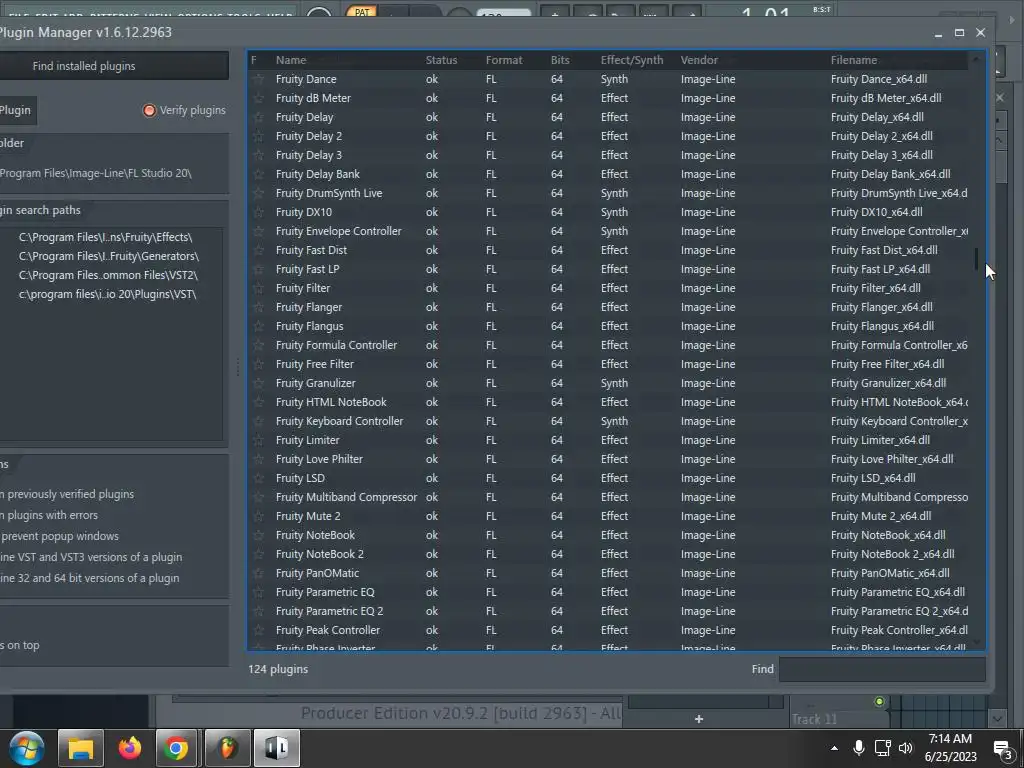Grab the plugin list scrollbar thumb
The image size is (1024, 768).
point(976,259)
